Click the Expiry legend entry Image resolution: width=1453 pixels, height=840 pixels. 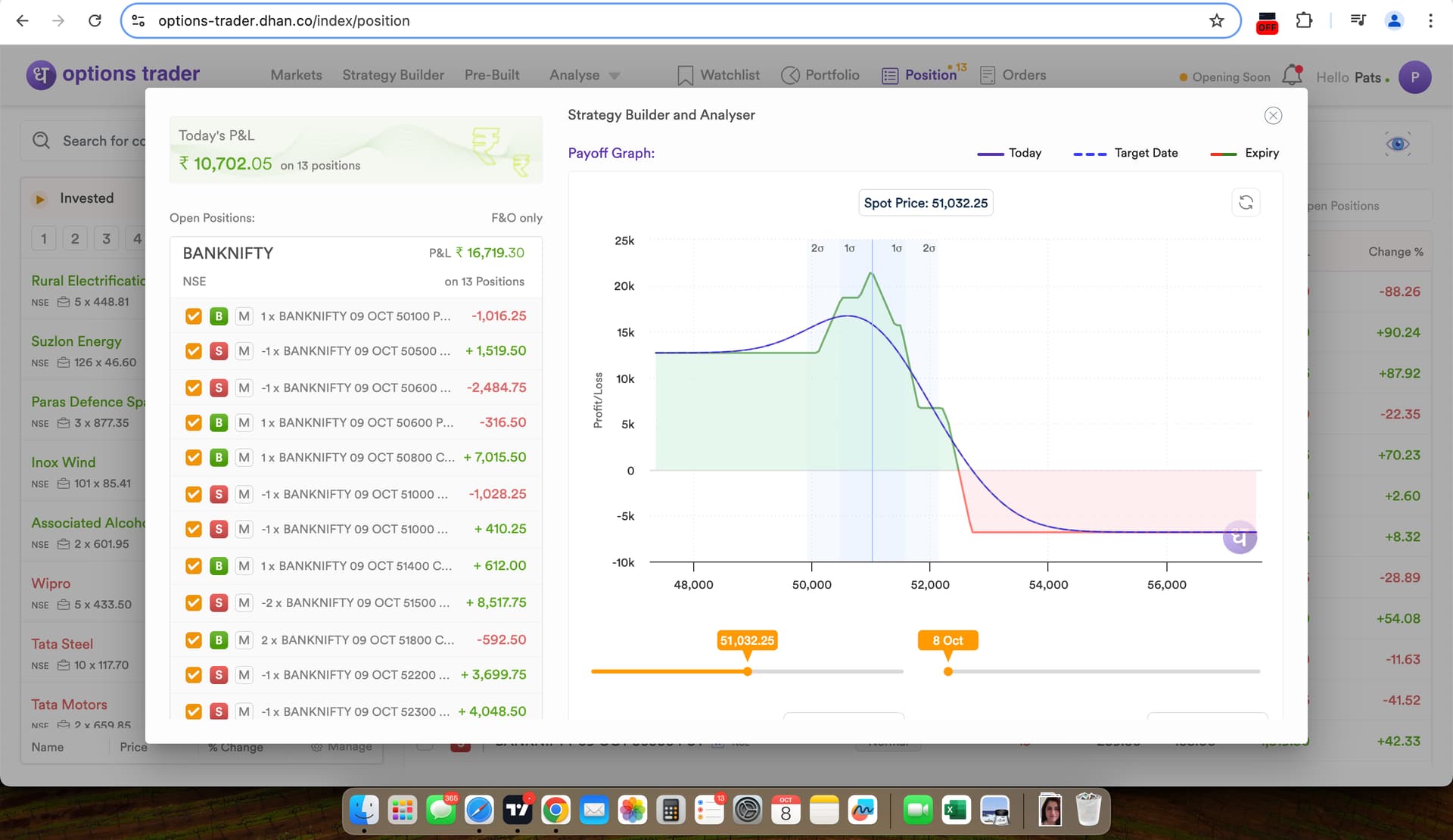[1245, 153]
